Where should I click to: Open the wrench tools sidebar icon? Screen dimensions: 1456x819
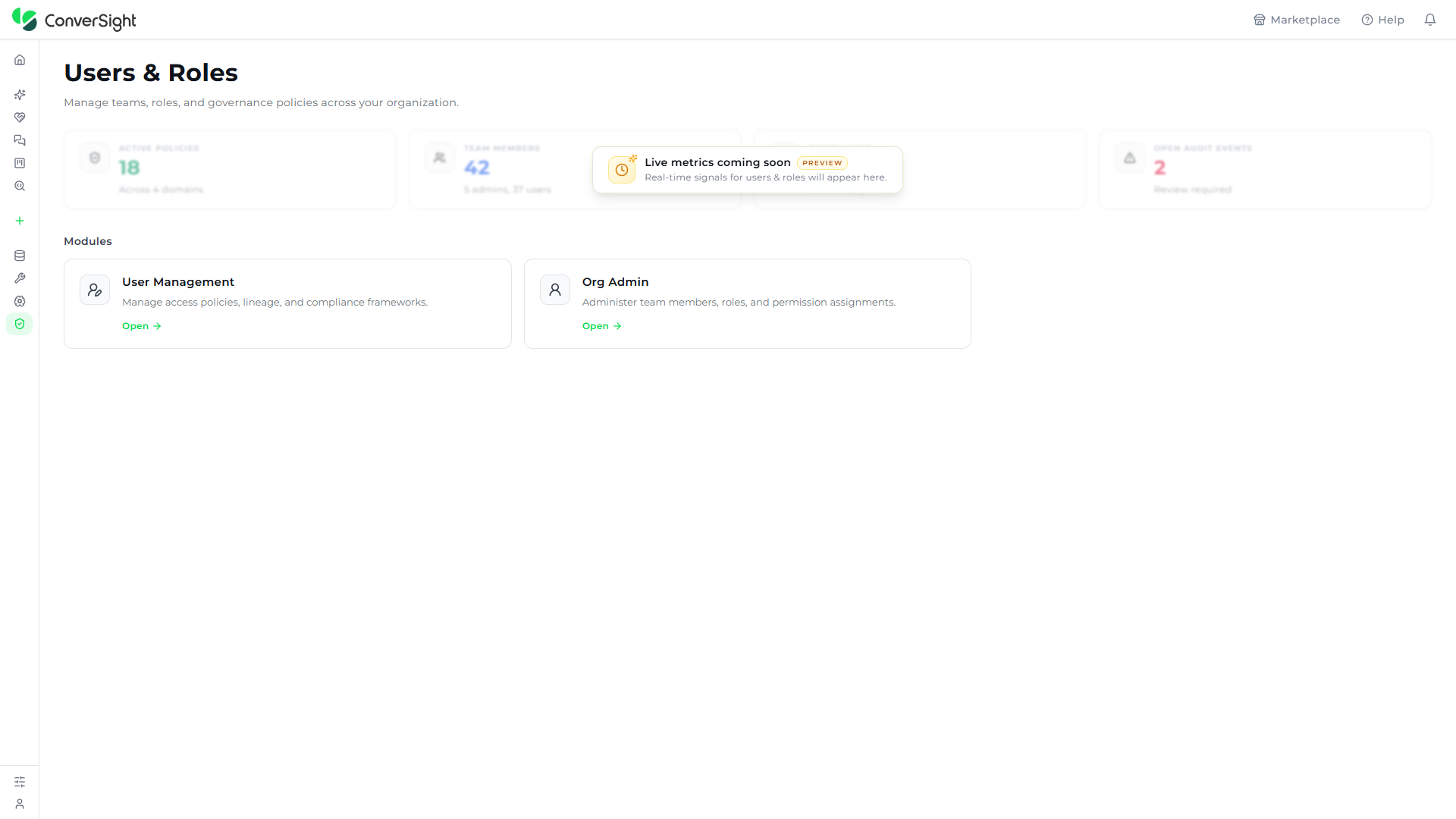pos(20,278)
